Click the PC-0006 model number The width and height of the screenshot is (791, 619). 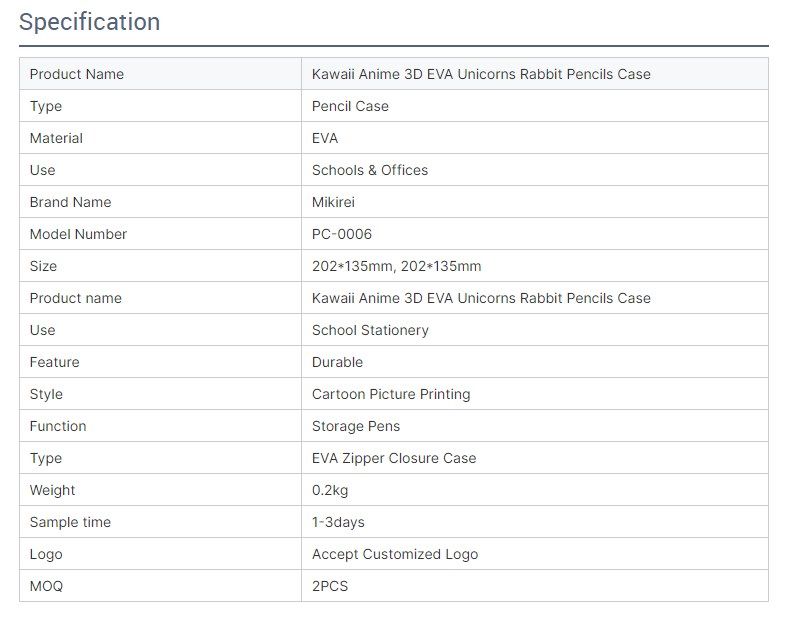(x=342, y=234)
